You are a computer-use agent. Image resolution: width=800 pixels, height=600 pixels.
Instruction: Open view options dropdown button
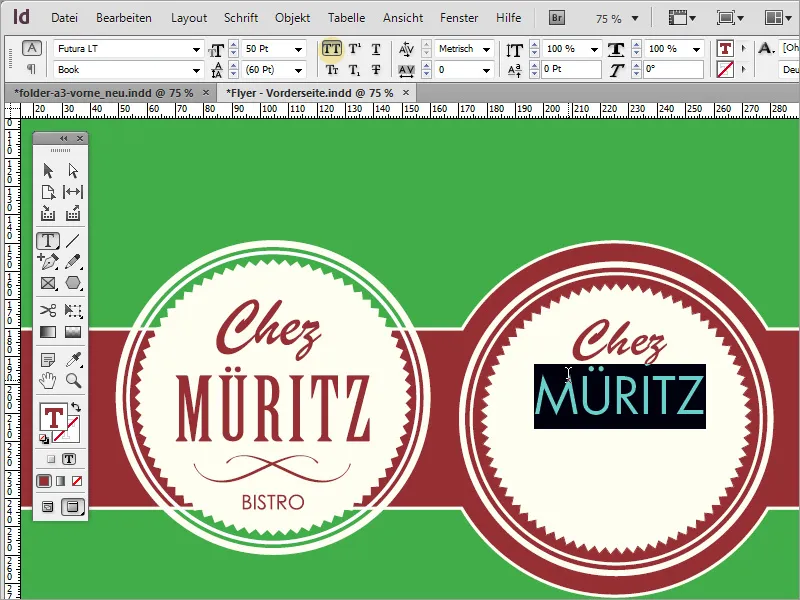682,18
